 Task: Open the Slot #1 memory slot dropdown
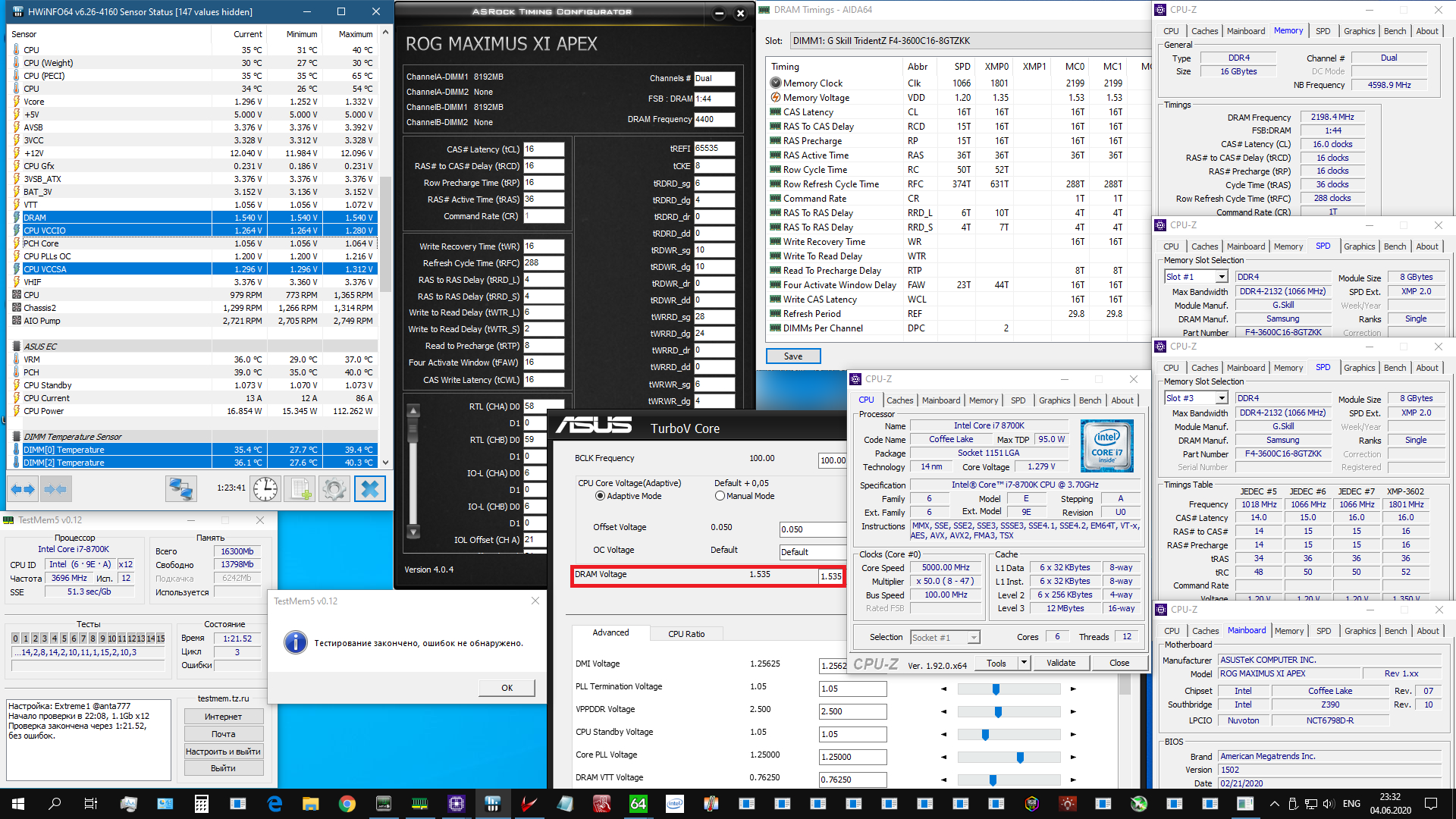[x=1221, y=278]
